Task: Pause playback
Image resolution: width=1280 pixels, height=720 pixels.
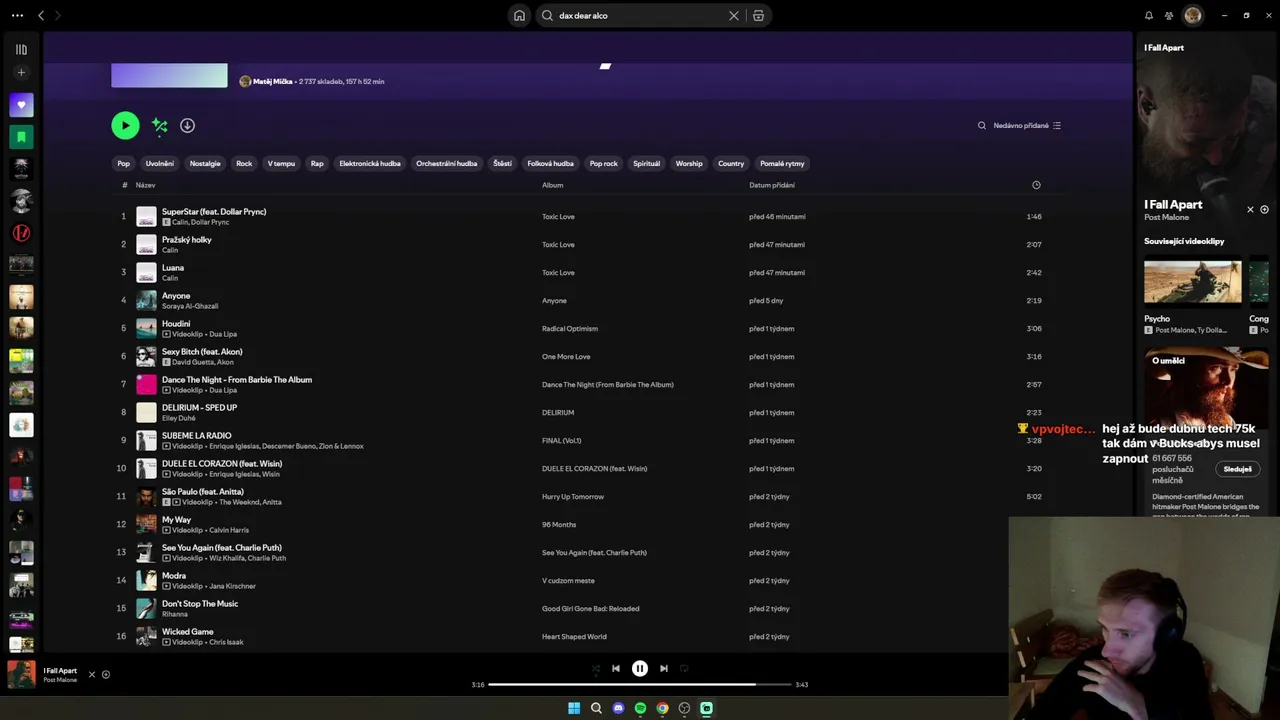Action: click(640, 669)
